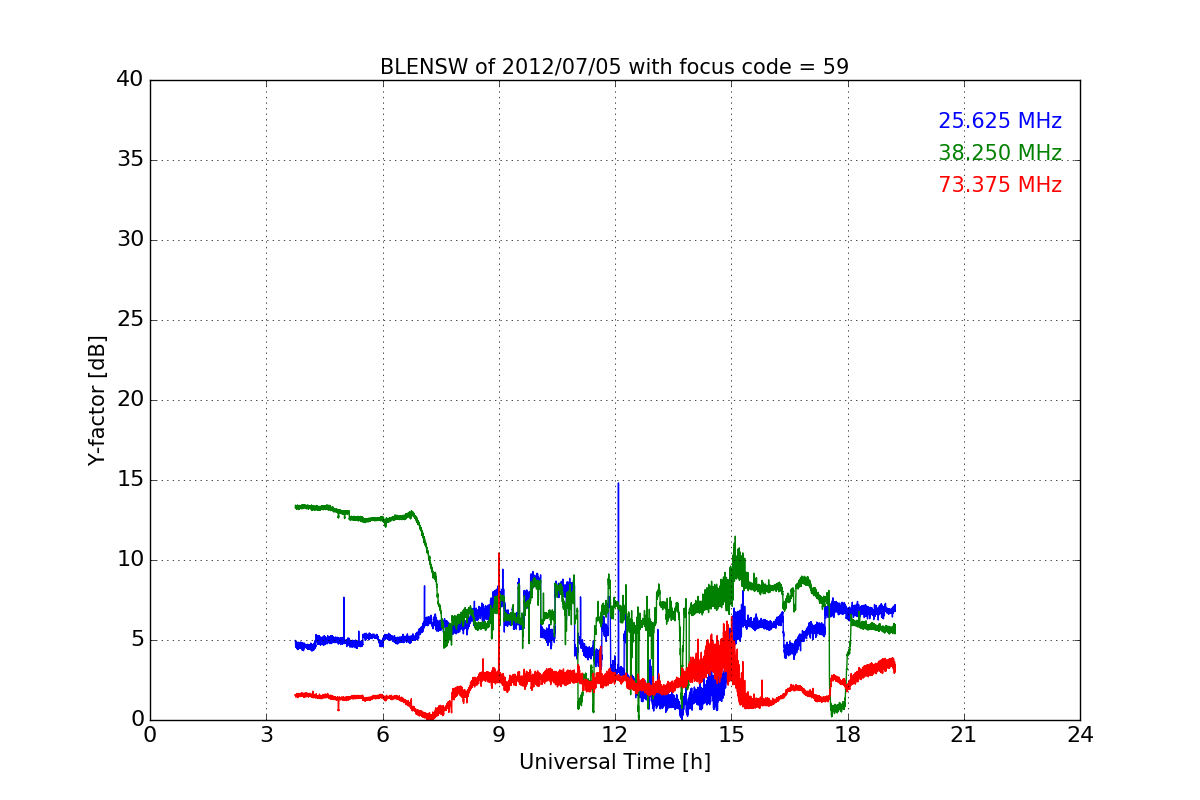Viewport: 1200px width, 800px height.
Task: Click the Y-factor [dB] axis label
Action: (97, 400)
